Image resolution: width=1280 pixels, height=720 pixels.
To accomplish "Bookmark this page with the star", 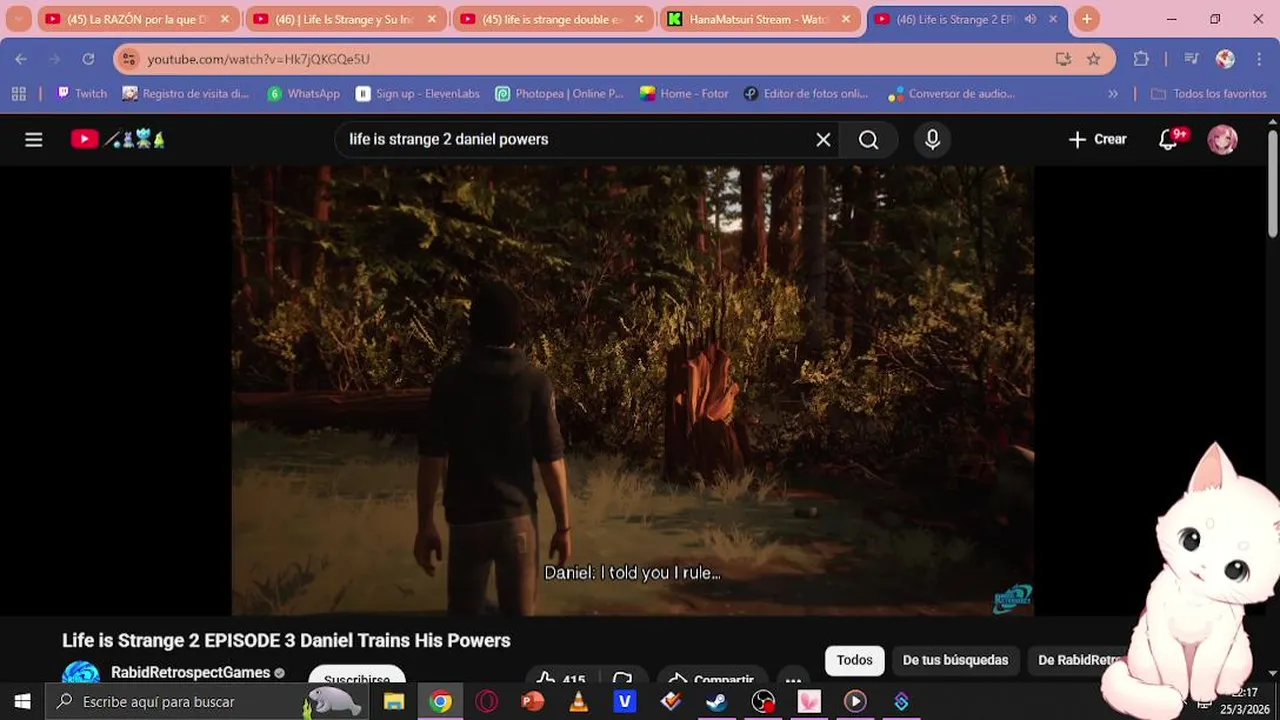I will pyautogui.click(x=1094, y=59).
